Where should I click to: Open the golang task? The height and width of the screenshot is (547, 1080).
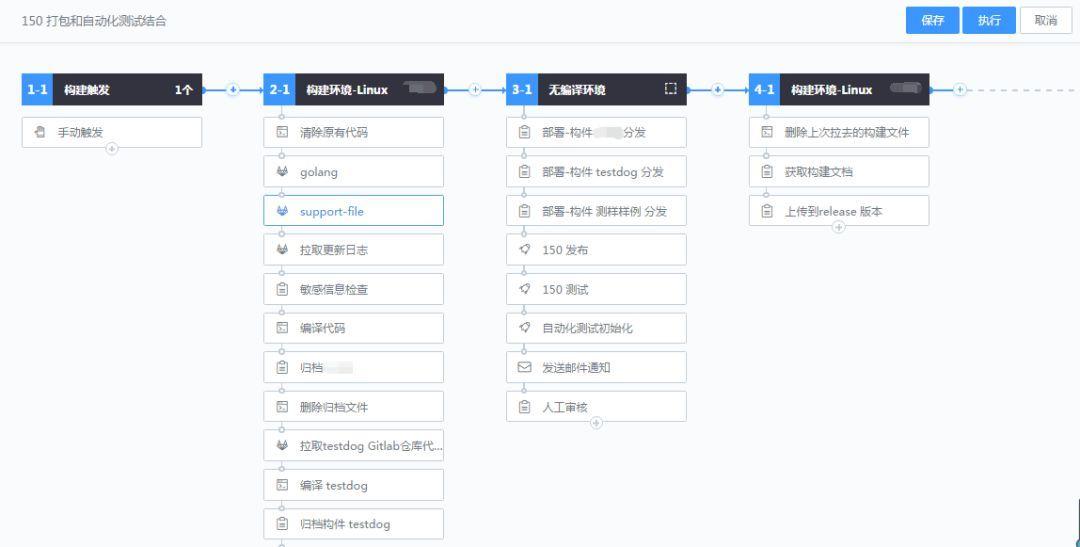[353, 172]
